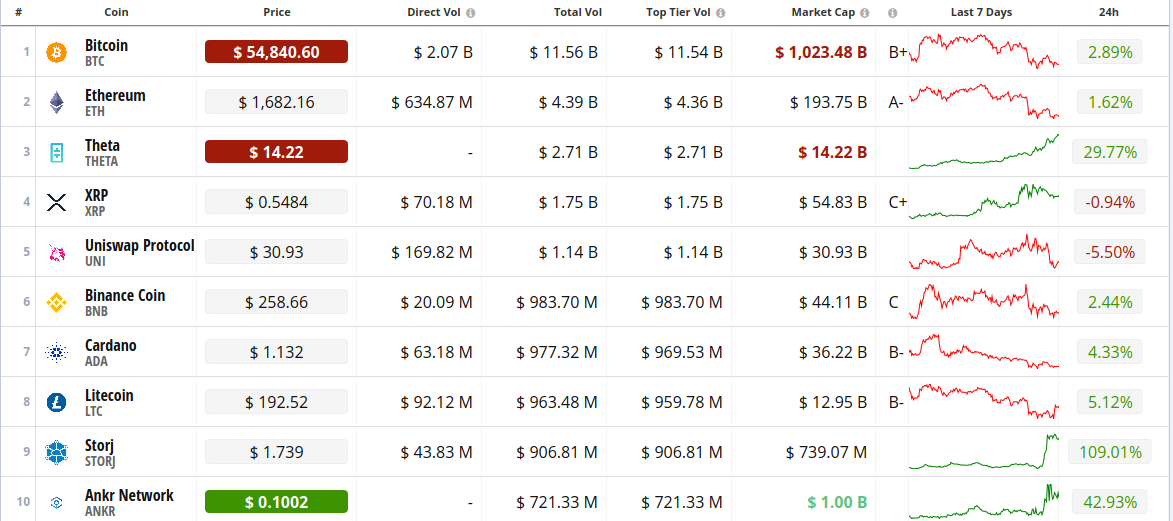Sort by the 24h column header
This screenshot has height=521, width=1173.
(x=1109, y=12)
